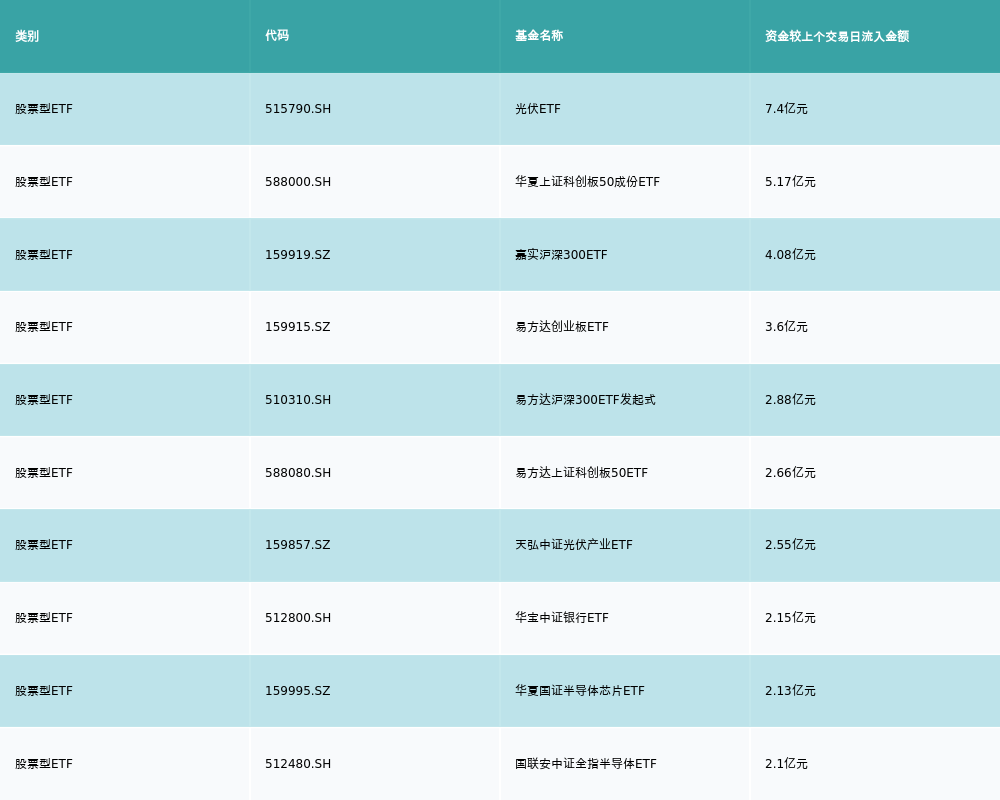Click 股票型ETF in the 159919.SZ row
The height and width of the screenshot is (800, 1000).
click(x=44, y=255)
